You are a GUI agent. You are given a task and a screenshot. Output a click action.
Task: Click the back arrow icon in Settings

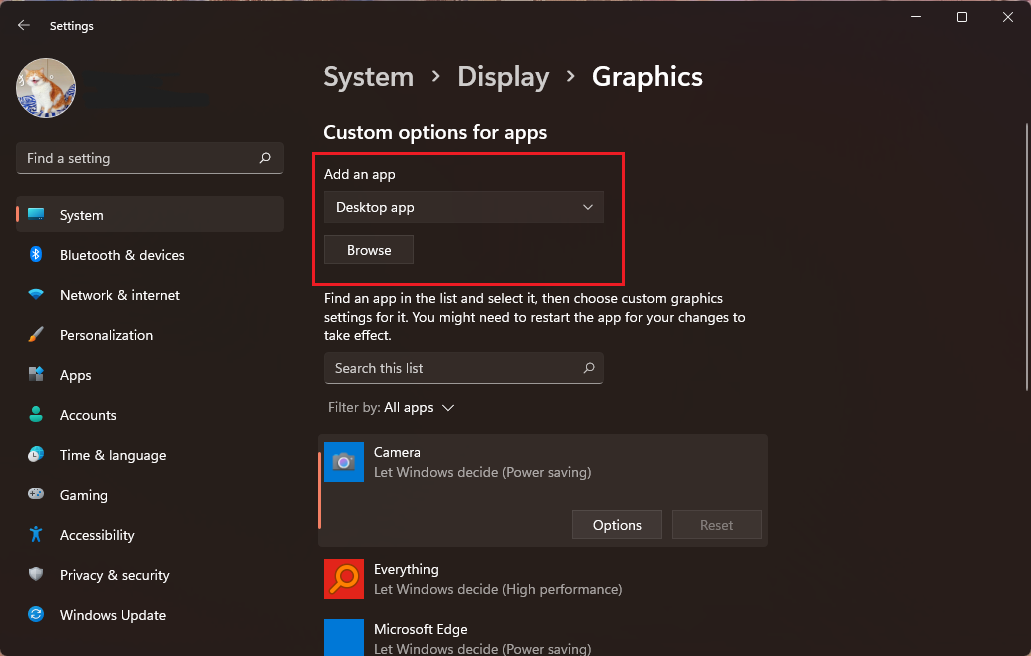pyautogui.click(x=24, y=25)
